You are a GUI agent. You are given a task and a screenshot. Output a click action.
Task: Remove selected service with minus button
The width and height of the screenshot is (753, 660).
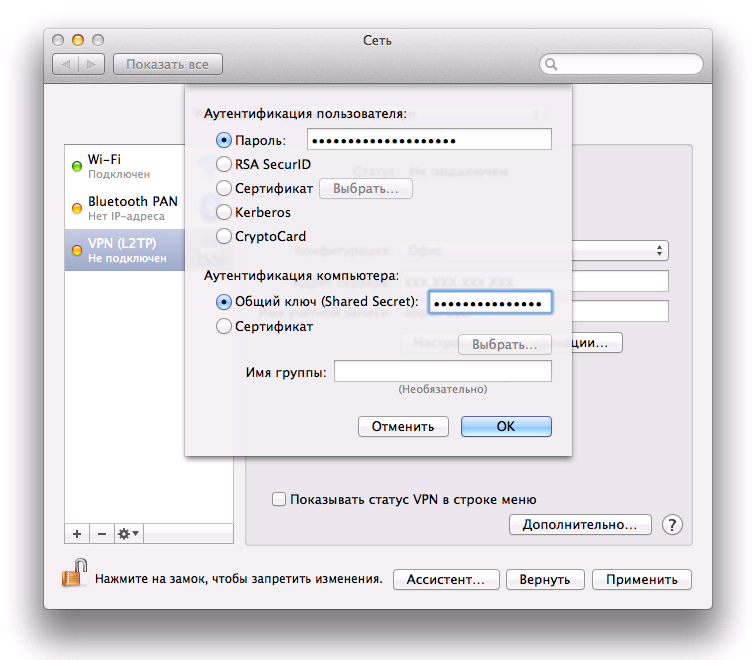point(101,534)
